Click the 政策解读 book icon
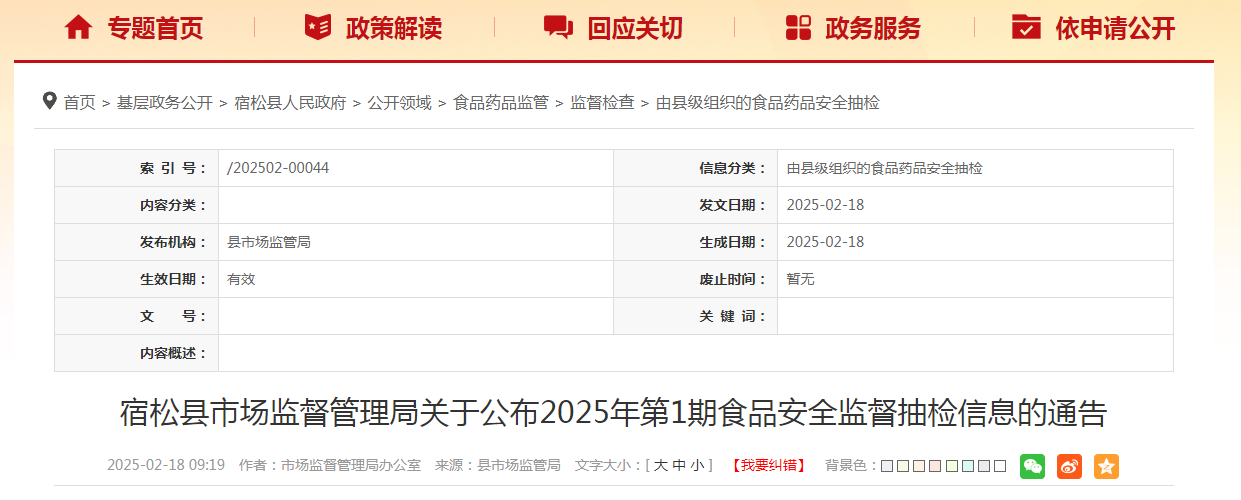 pos(317,28)
